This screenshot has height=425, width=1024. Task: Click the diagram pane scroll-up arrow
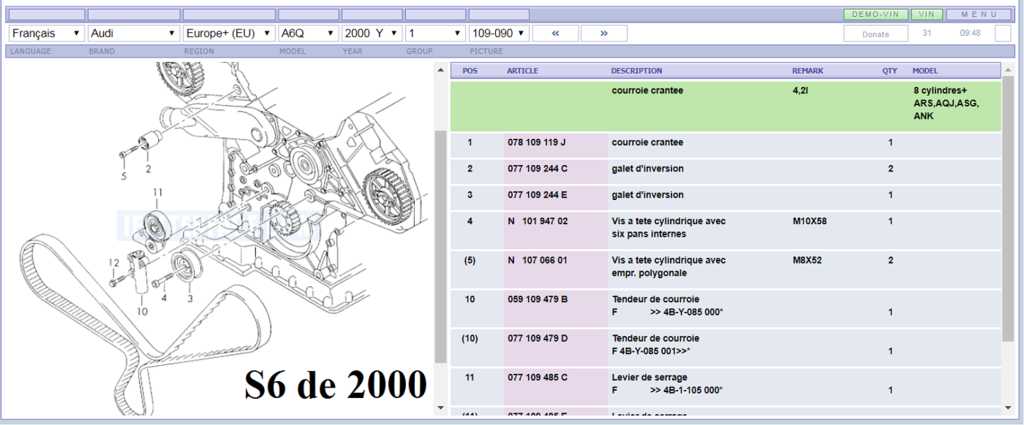440,71
